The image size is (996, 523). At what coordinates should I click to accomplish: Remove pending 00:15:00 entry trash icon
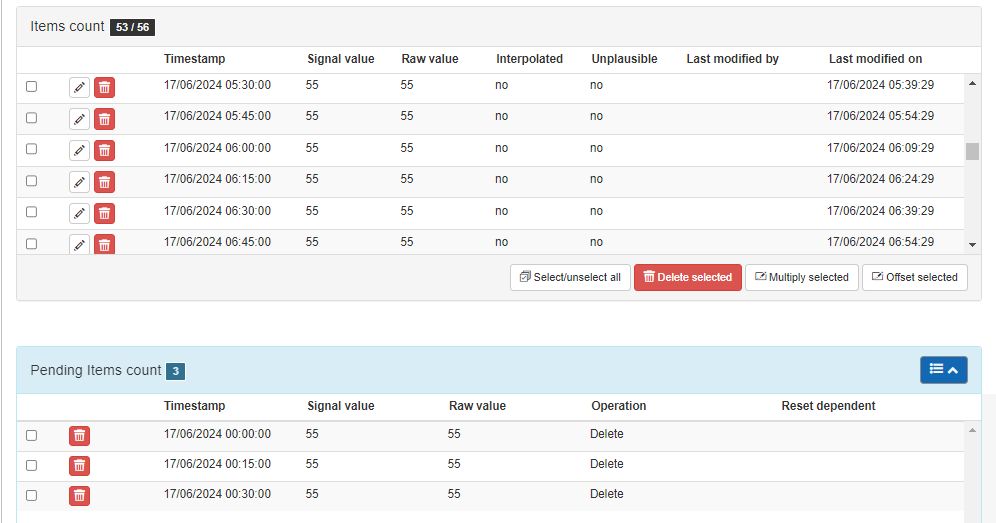79,465
